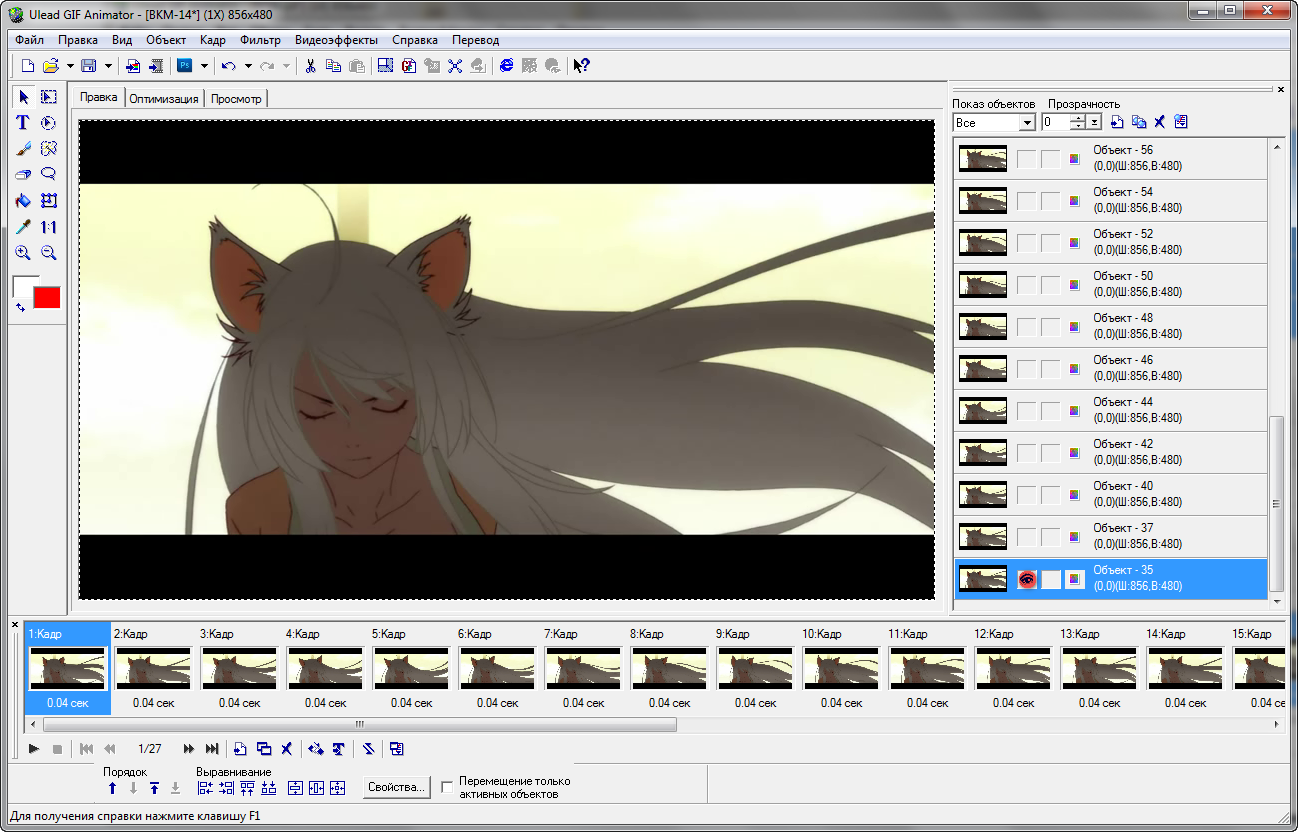Select the Объект - 46 row
This screenshot has width=1298, height=832.
tap(1110, 368)
